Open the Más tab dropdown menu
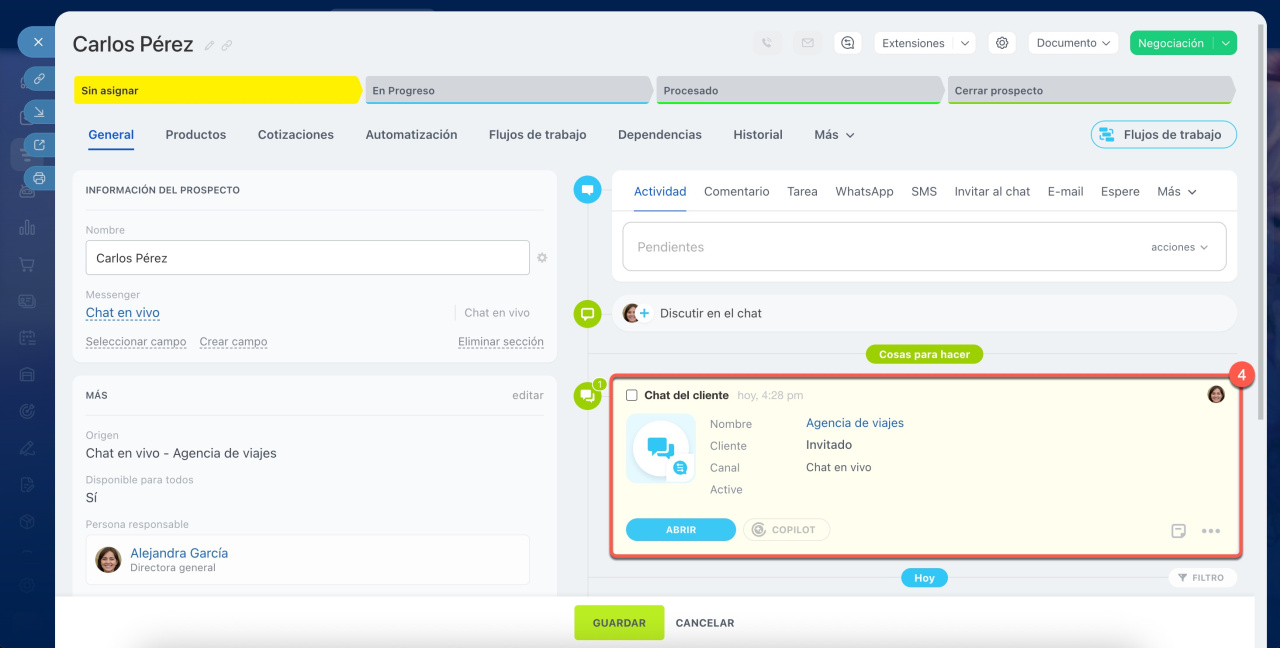This screenshot has height=648, width=1280. 834,135
